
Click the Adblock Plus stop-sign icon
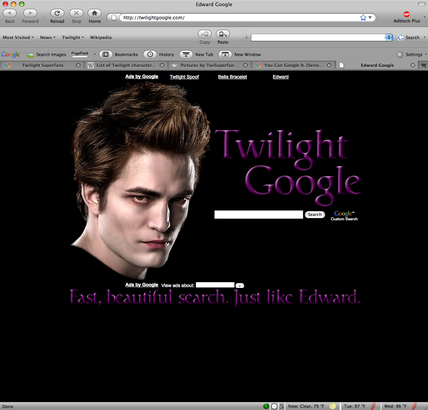tap(406, 14)
